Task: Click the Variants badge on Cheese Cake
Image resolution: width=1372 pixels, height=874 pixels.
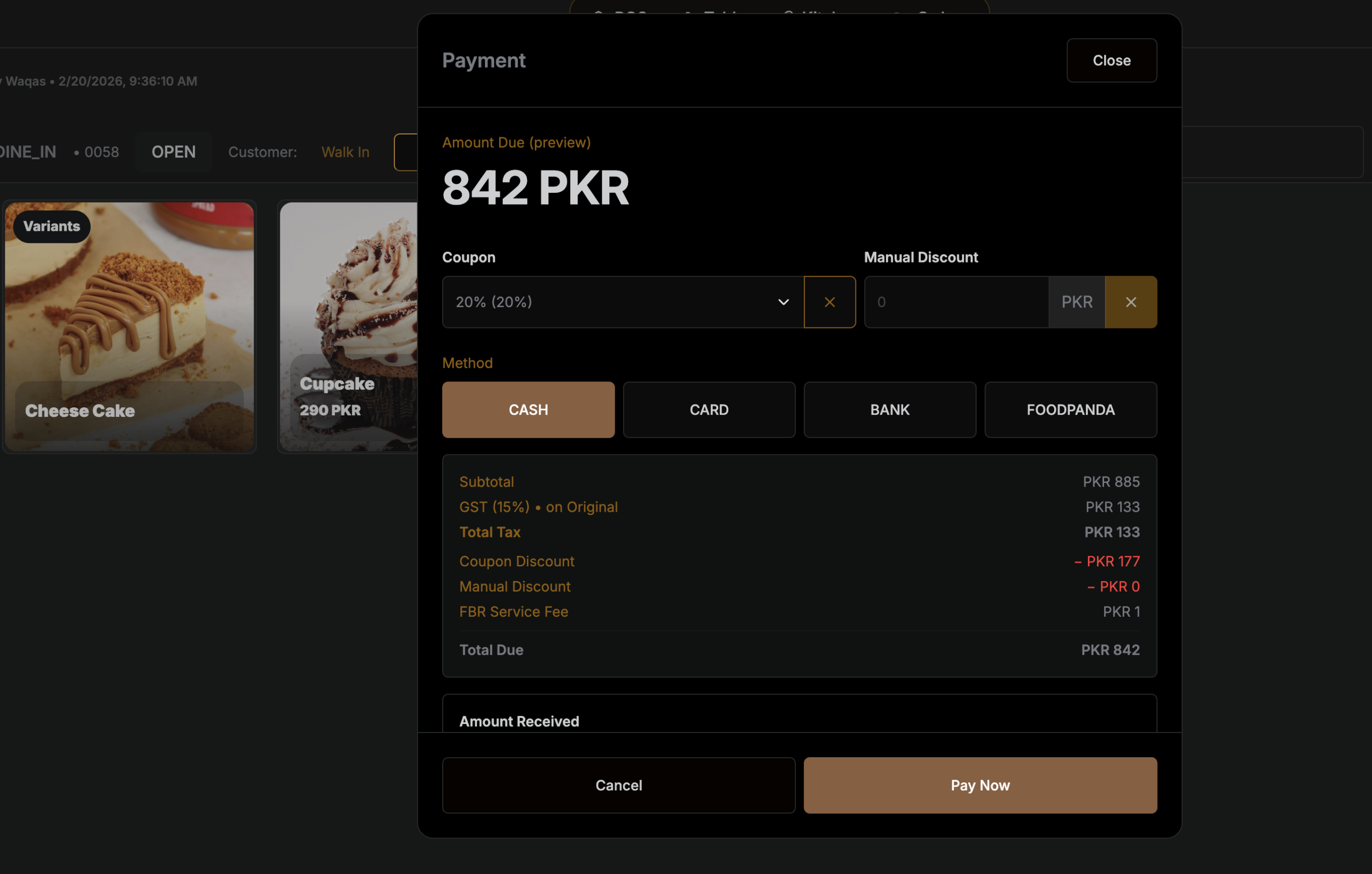Action: pyautogui.click(x=51, y=226)
